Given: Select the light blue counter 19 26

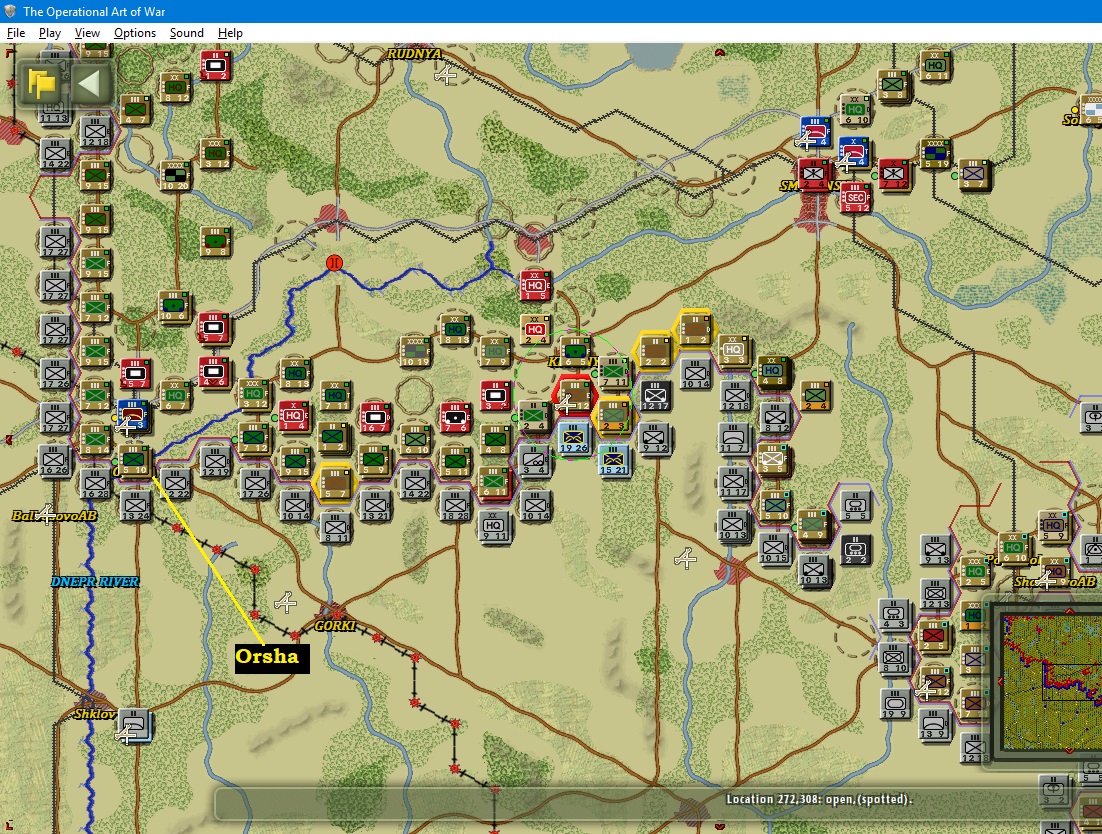Looking at the screenshot, I should tap(573, 438).
